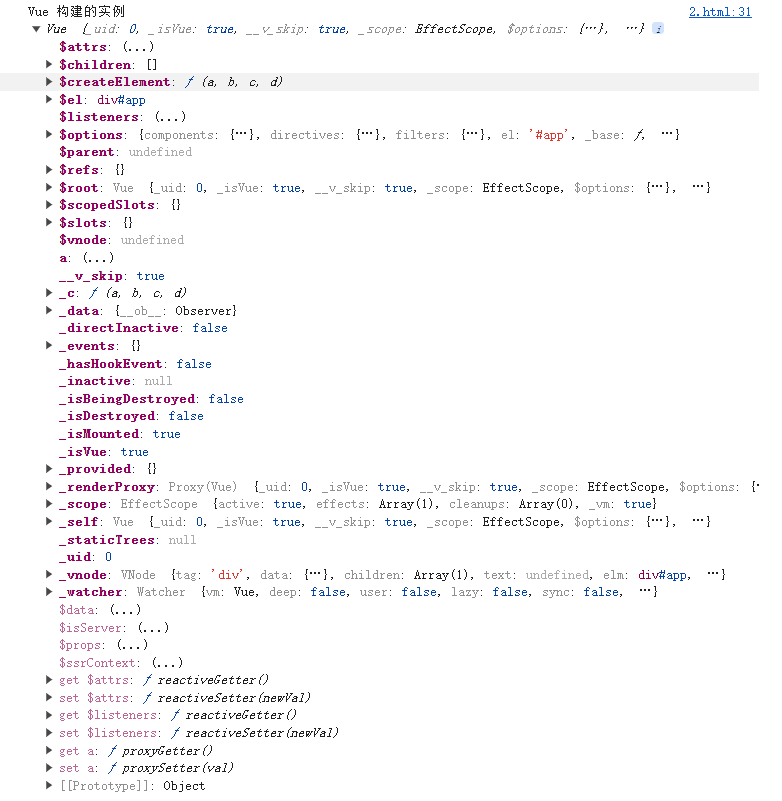Screen dimensions: 782x801
Task: Invoke the $attrs (...) getter
Action: [138, 47]
